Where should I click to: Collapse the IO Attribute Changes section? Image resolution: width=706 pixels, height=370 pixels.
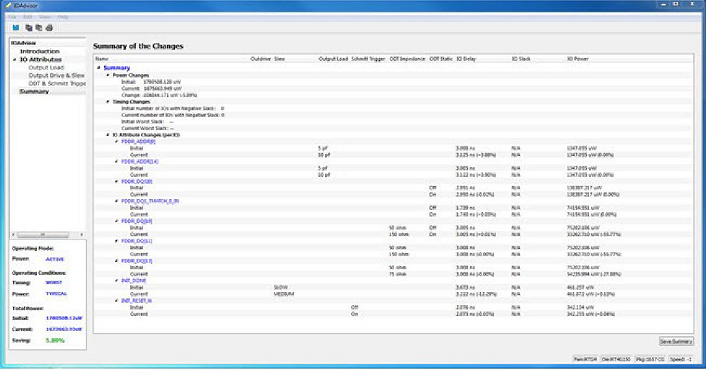point(108,135)
